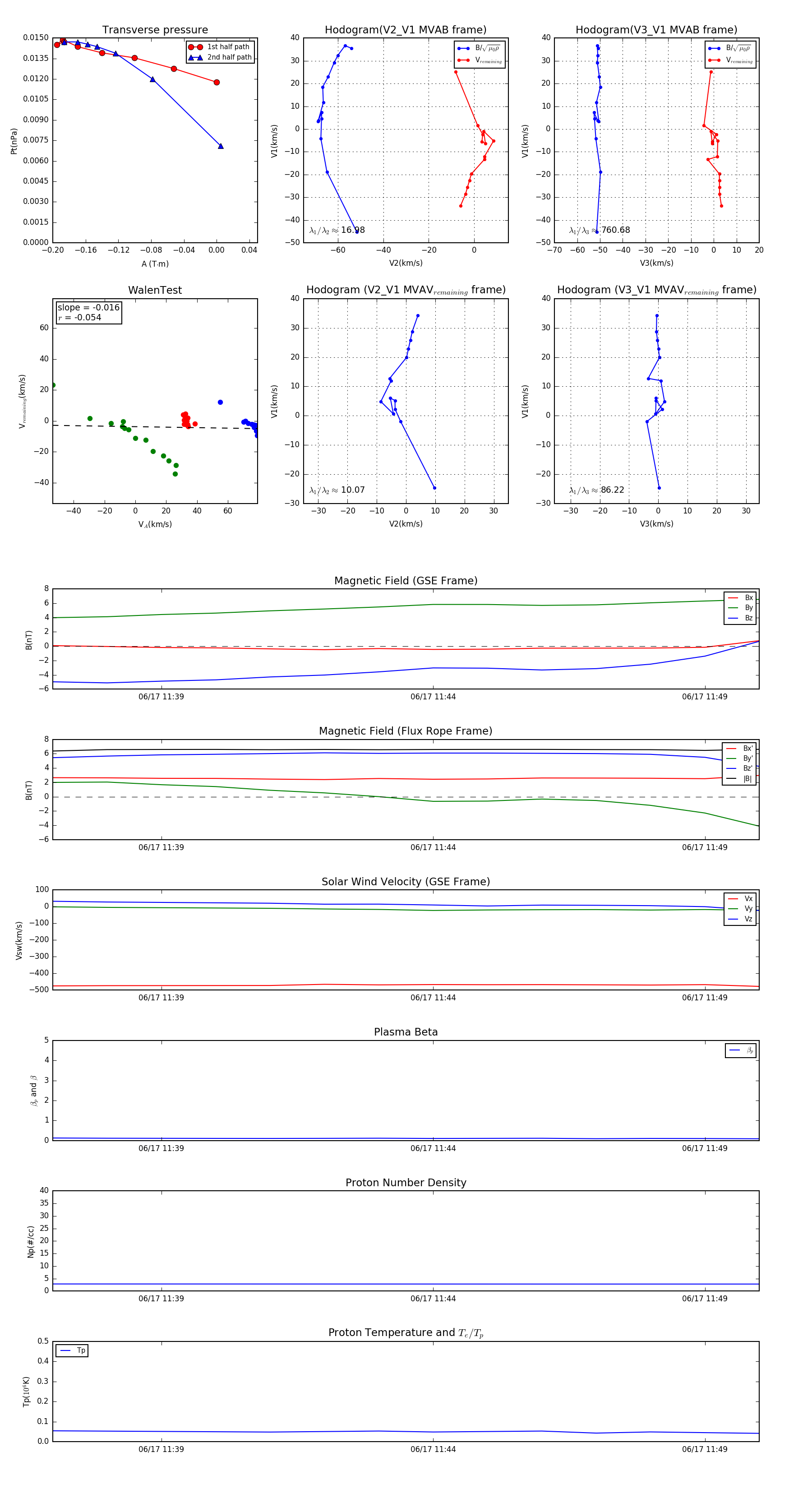Click 'Magnetic Field (Flux Rope Frame)' title

(406, 731)
